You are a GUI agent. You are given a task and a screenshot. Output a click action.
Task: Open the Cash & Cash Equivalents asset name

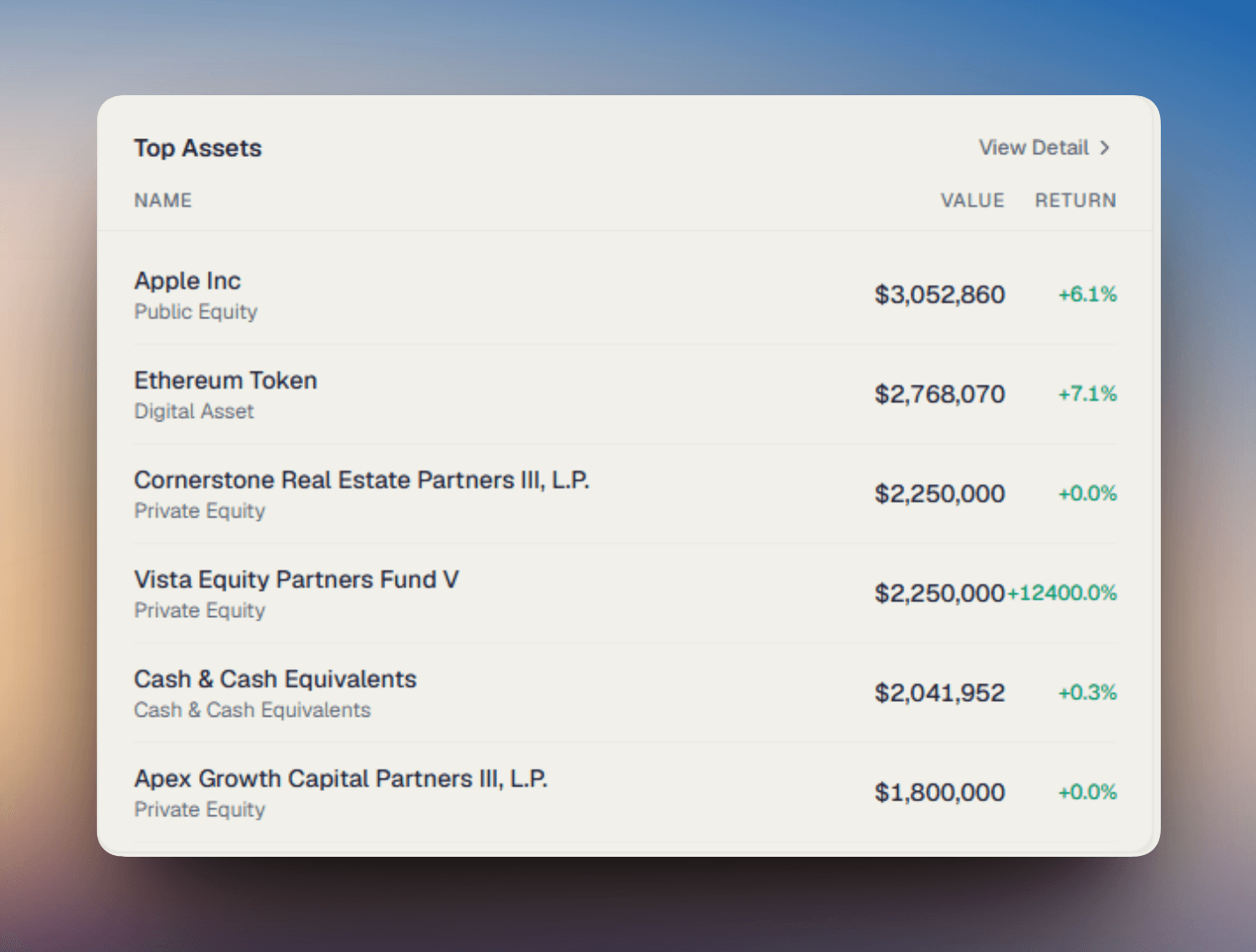275,679
